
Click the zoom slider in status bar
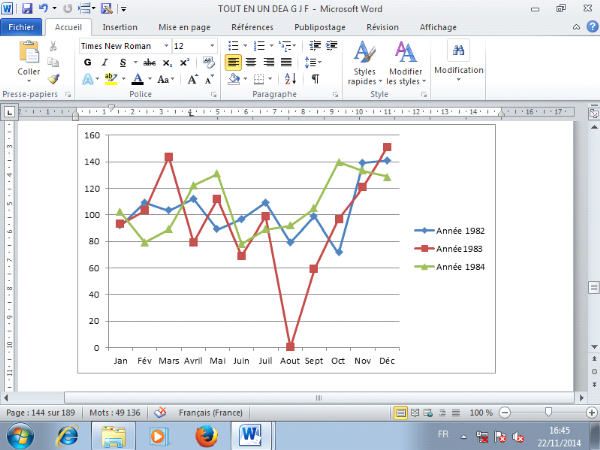(548, 412)
